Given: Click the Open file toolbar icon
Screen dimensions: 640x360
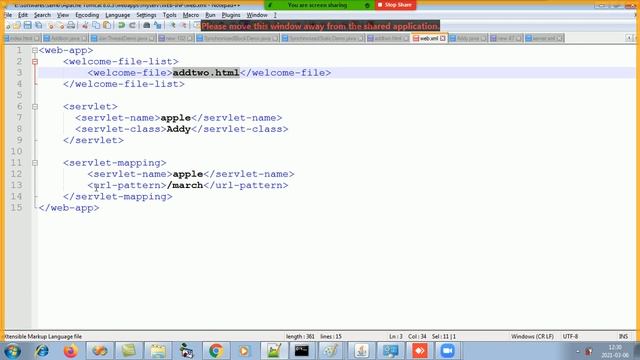Looking at the screenshot, I should (17, 25).
